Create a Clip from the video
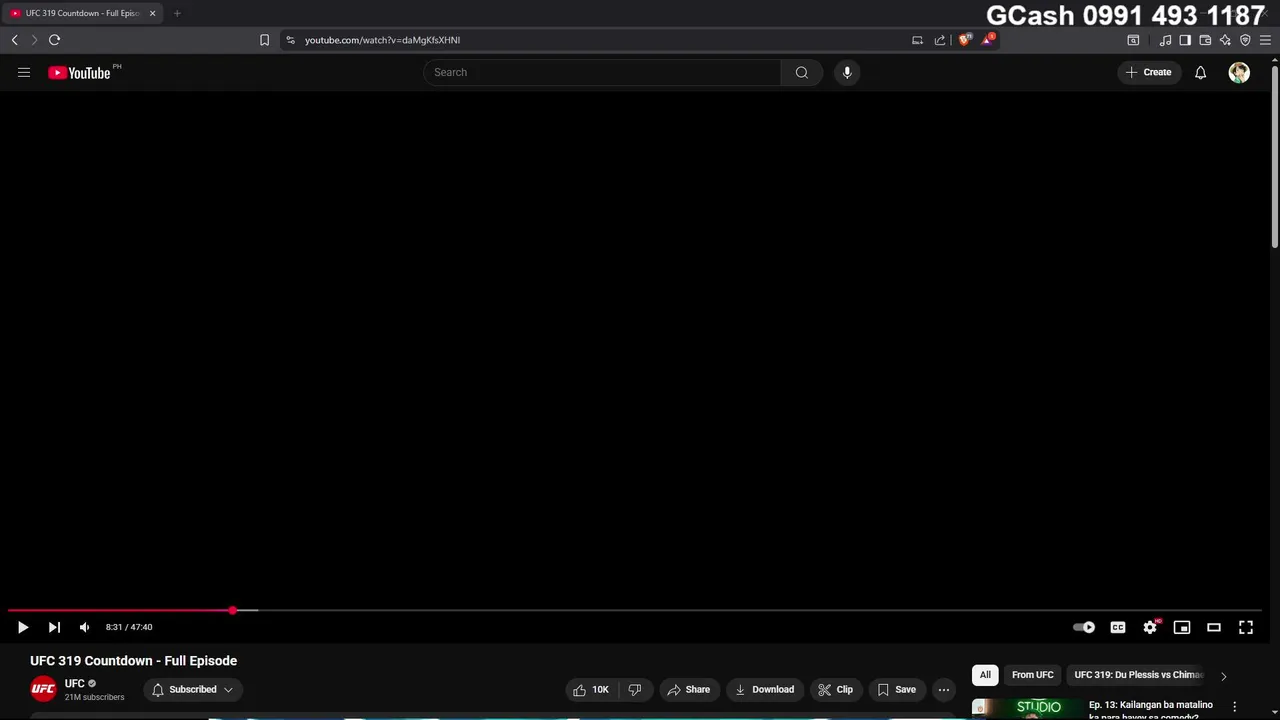 tap(835, 689)
